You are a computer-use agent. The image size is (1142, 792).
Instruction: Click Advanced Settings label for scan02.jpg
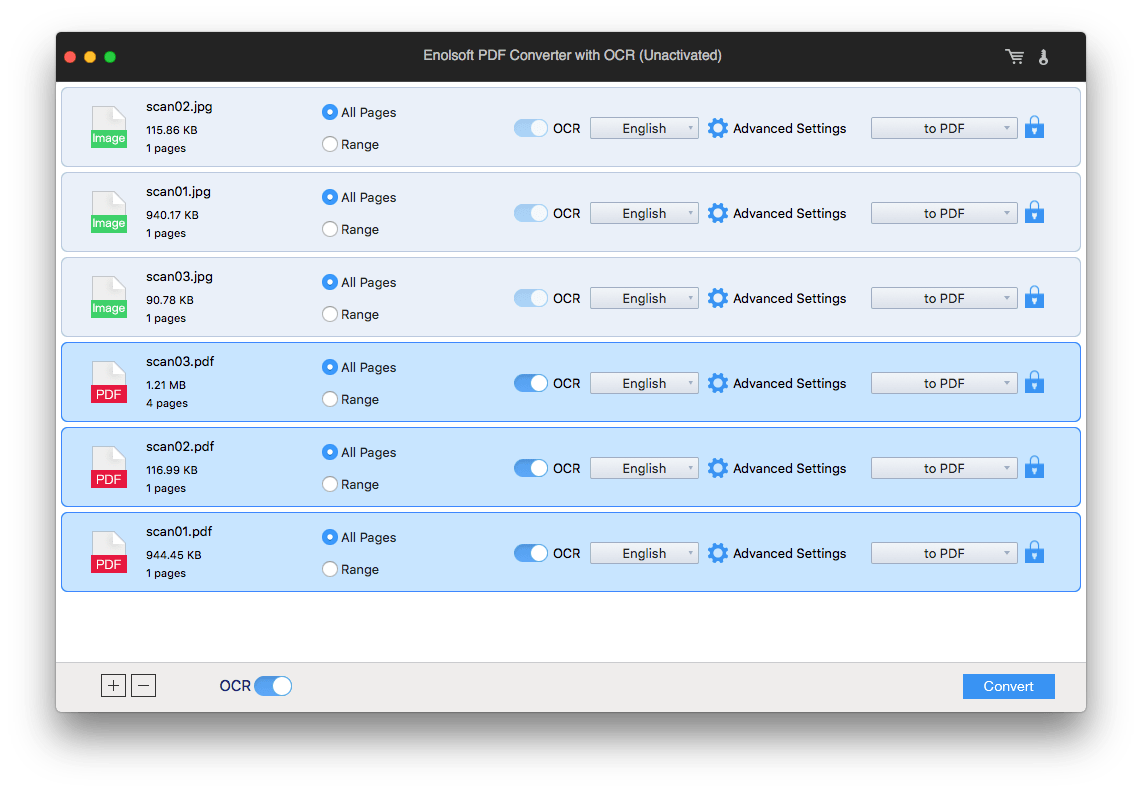[789, 128]
